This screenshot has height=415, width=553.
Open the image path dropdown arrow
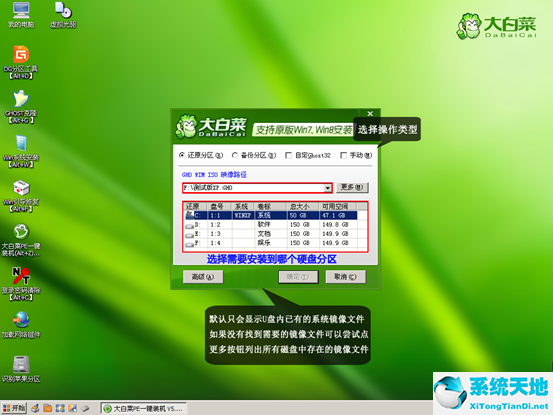328,188
